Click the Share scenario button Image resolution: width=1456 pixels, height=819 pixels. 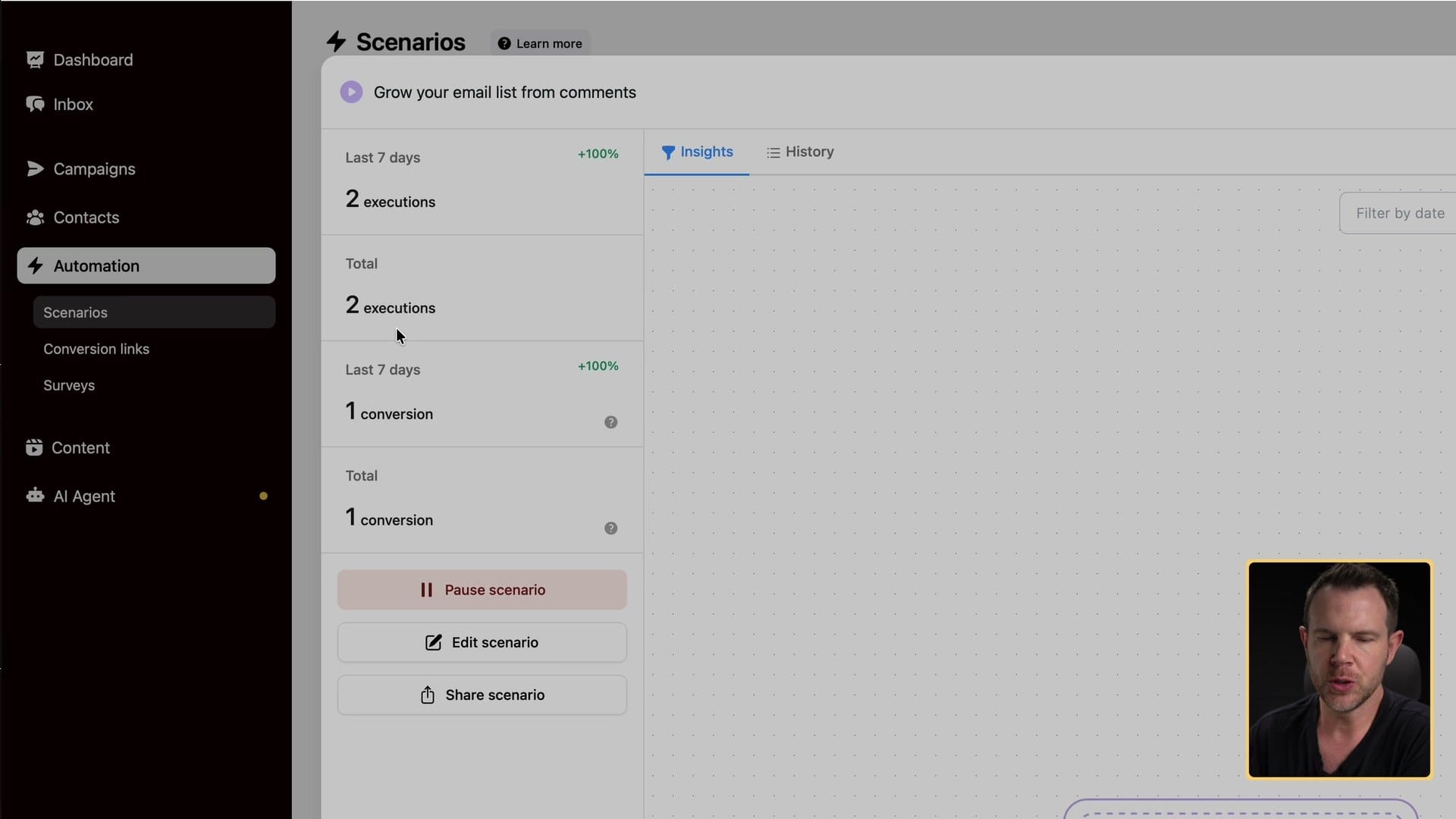pos(482,695)
